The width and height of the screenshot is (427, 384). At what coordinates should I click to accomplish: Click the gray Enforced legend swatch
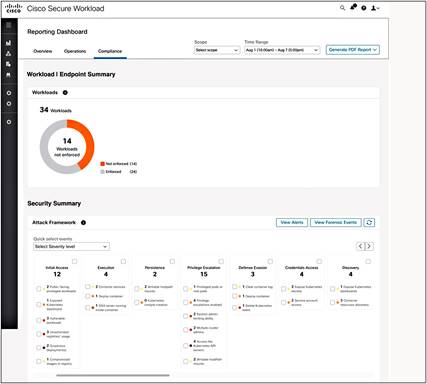(103, 172)
